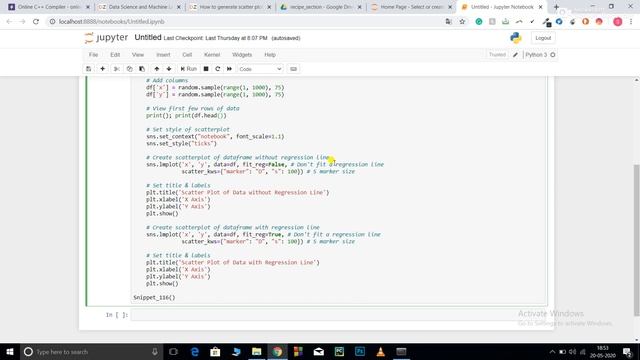Image resolution: width=640 pixels, height=360 pixels.
Task: Move selected cell up arrow
Action: pyautogui.click(x=157, y=69)
